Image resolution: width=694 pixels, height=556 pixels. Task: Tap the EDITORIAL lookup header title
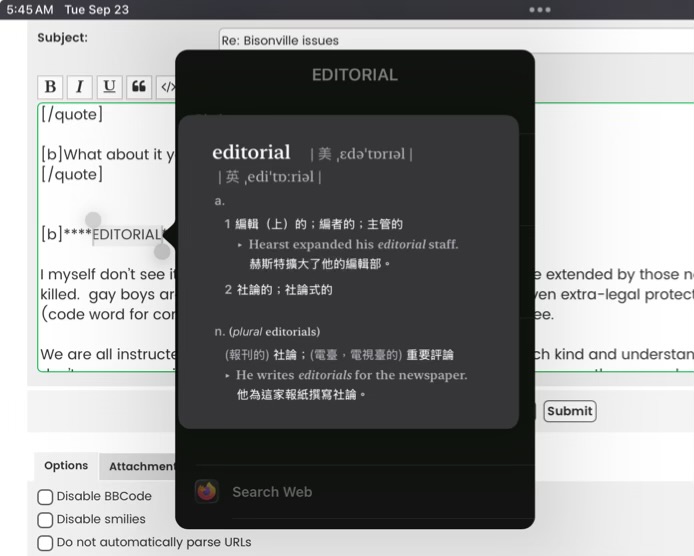354,75
